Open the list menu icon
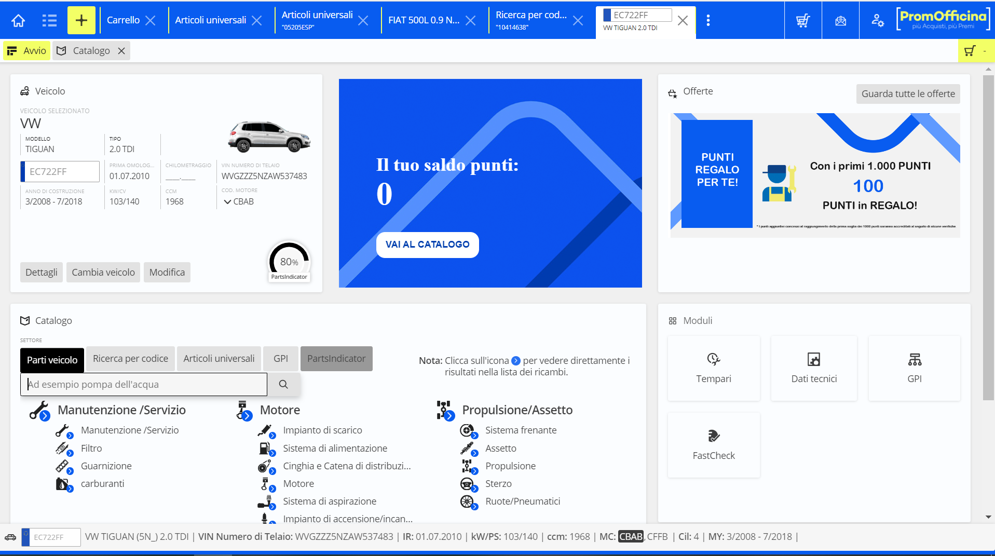This screenshot has width=995, height=556. [x=49, y=20]
